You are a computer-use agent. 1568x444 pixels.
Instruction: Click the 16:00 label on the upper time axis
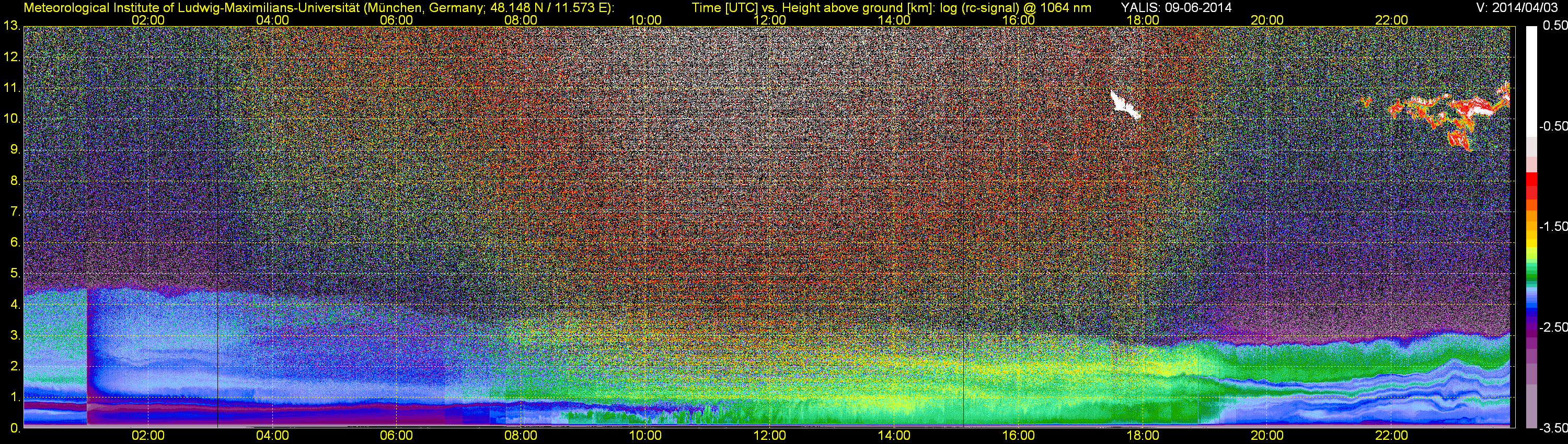1018,20
